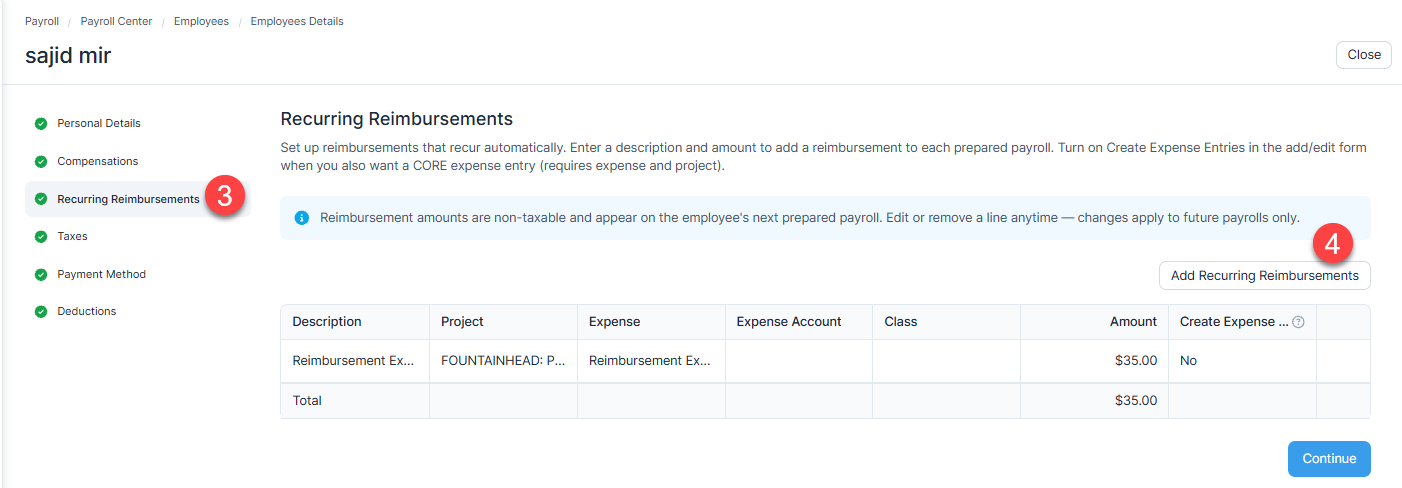This screenshot has height=488, width=1402.
Task: Click the green check beside Payment Method
Action: pyautogui.click(x=41, y=274)
